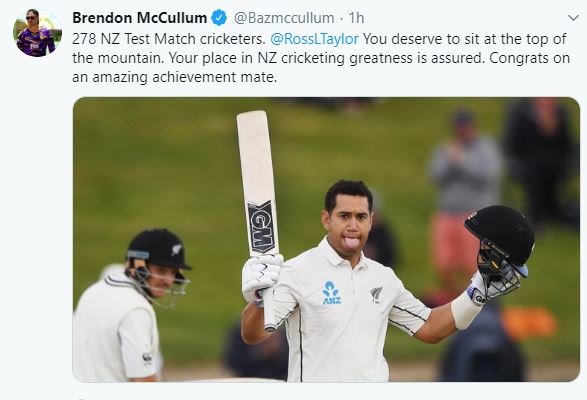The height and width of the screenshot is (400, 587).
Task: Click the @Bazmccullum handle
Action: point(284,18)
